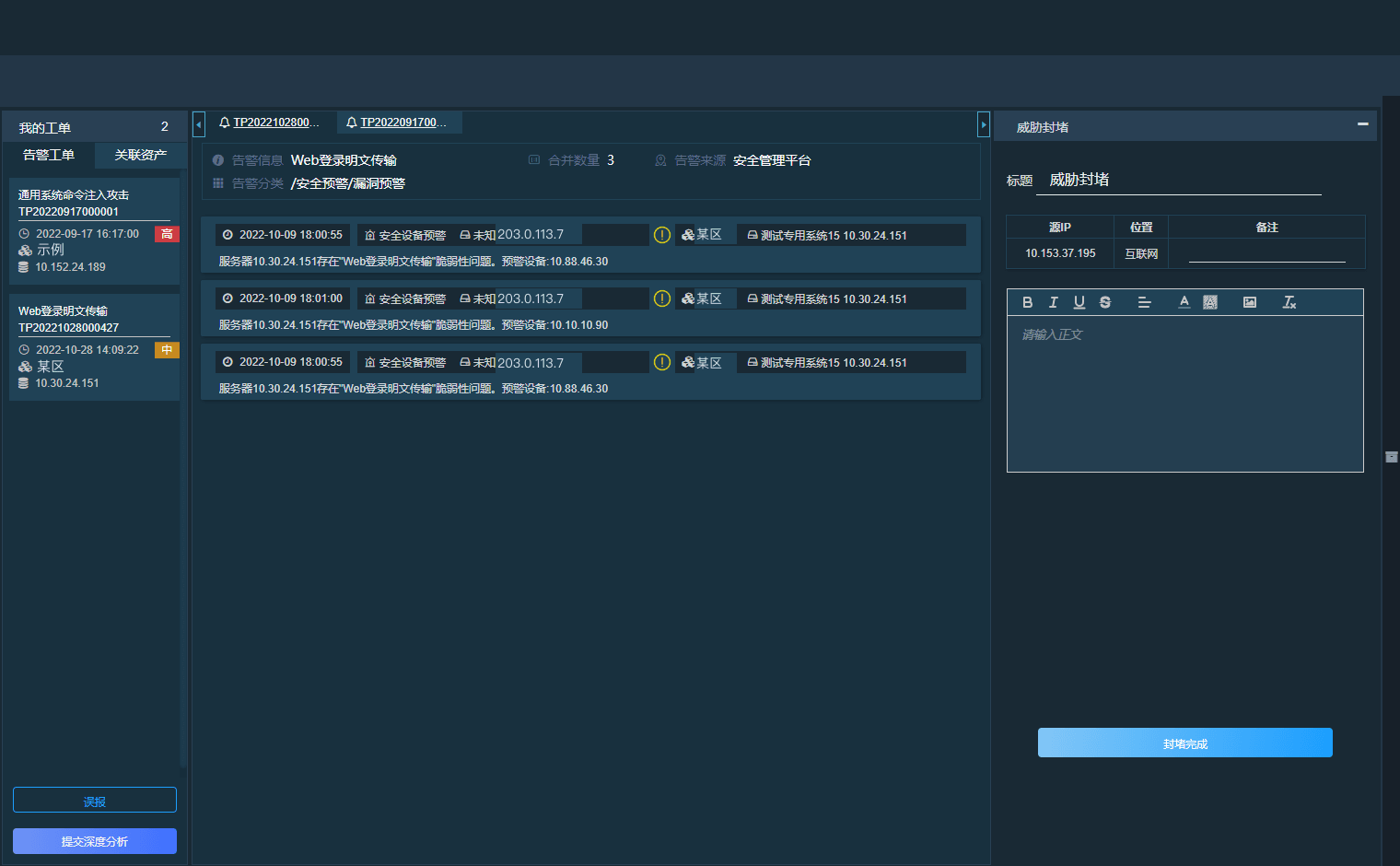Click the 误报 button
Image resolution: width=1400 pixels, height=866 pixels.
[x=95, y=801]
